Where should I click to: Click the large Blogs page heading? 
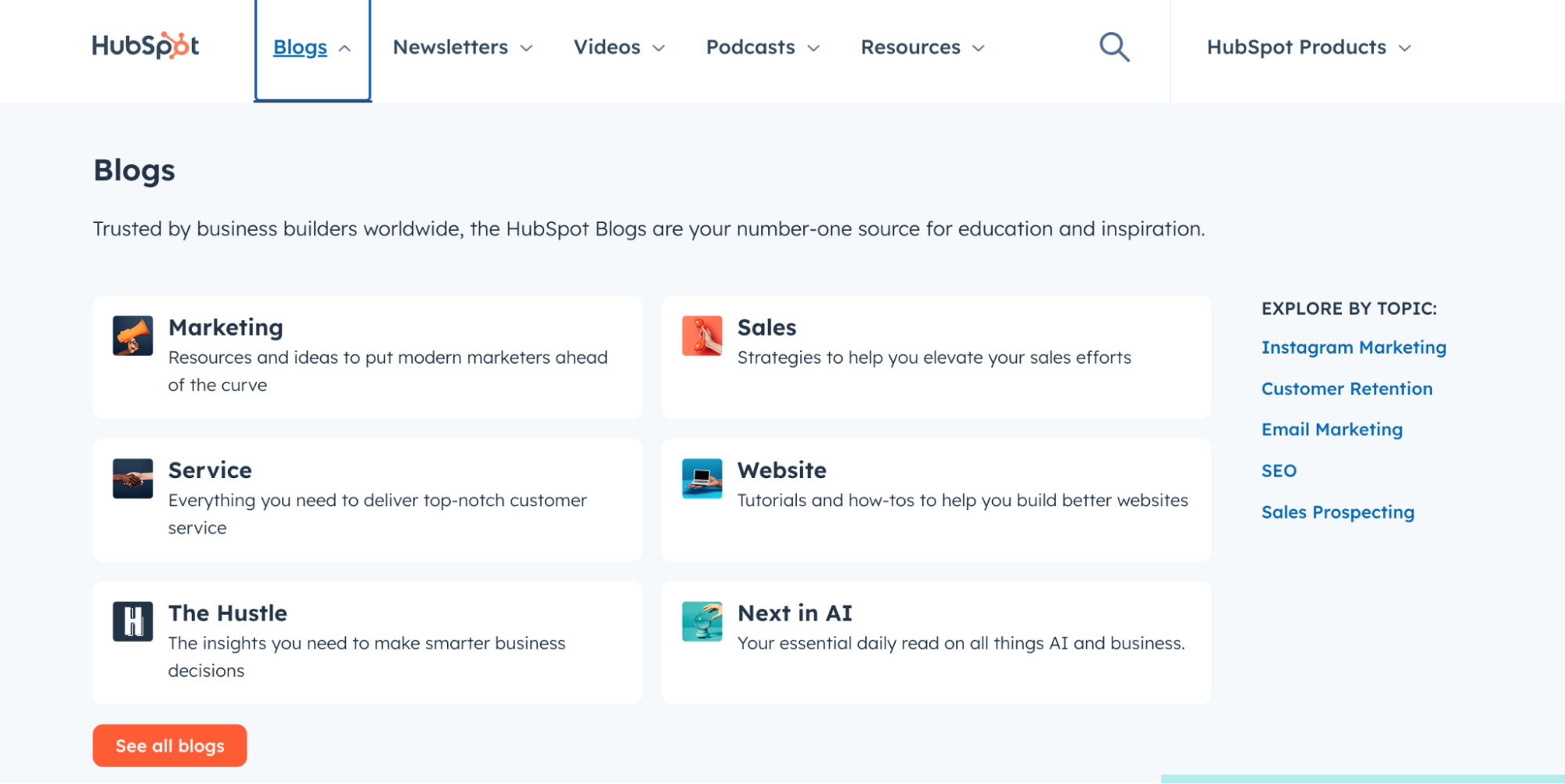point(134,171)
